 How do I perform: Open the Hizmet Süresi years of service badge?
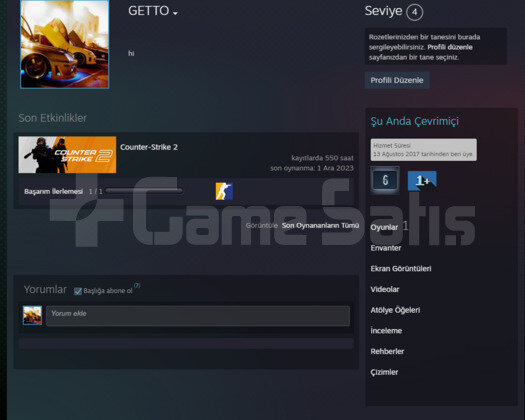(424, 150)
